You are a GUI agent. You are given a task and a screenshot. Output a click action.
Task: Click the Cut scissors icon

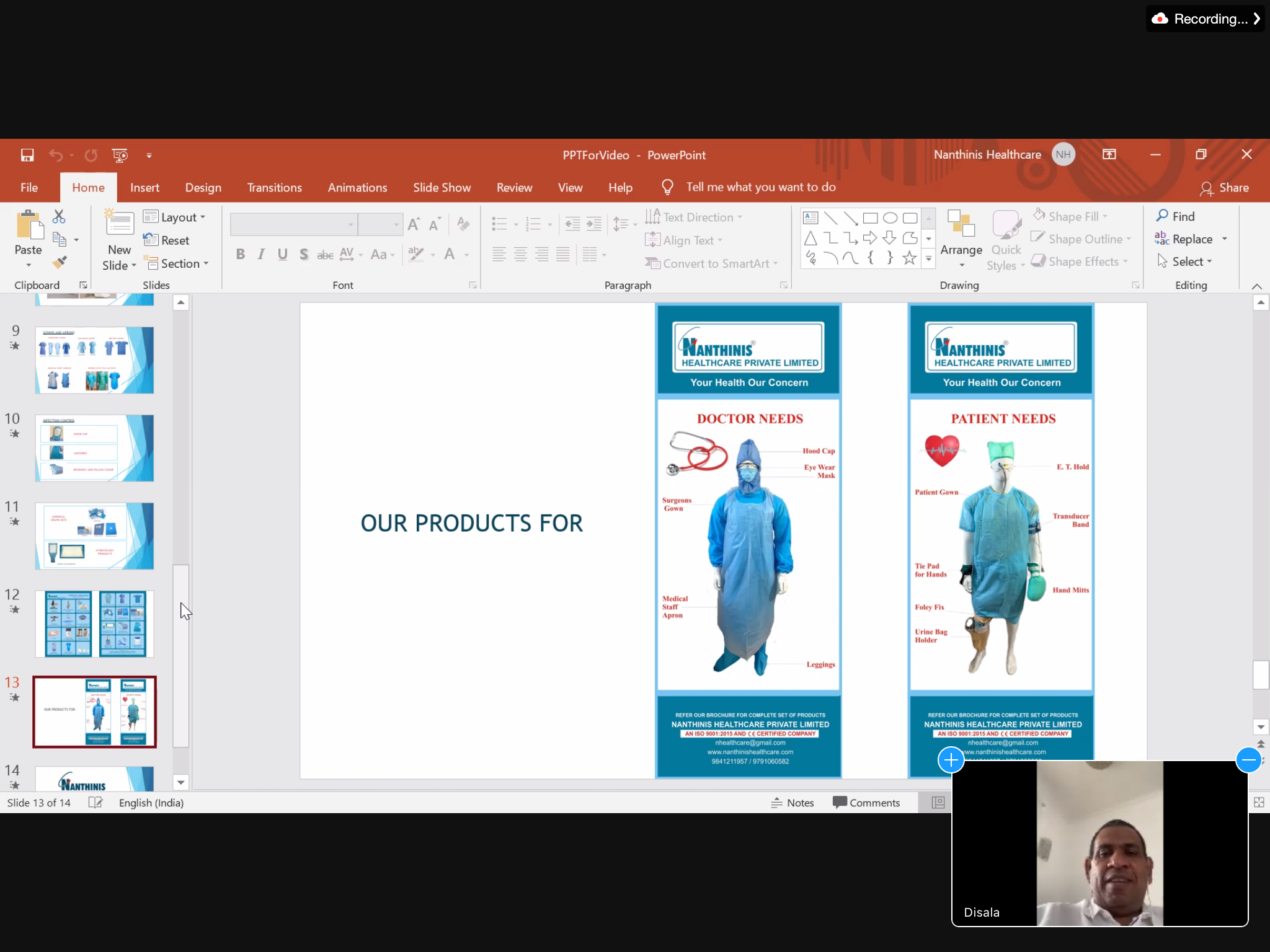(x=59, y=216)
